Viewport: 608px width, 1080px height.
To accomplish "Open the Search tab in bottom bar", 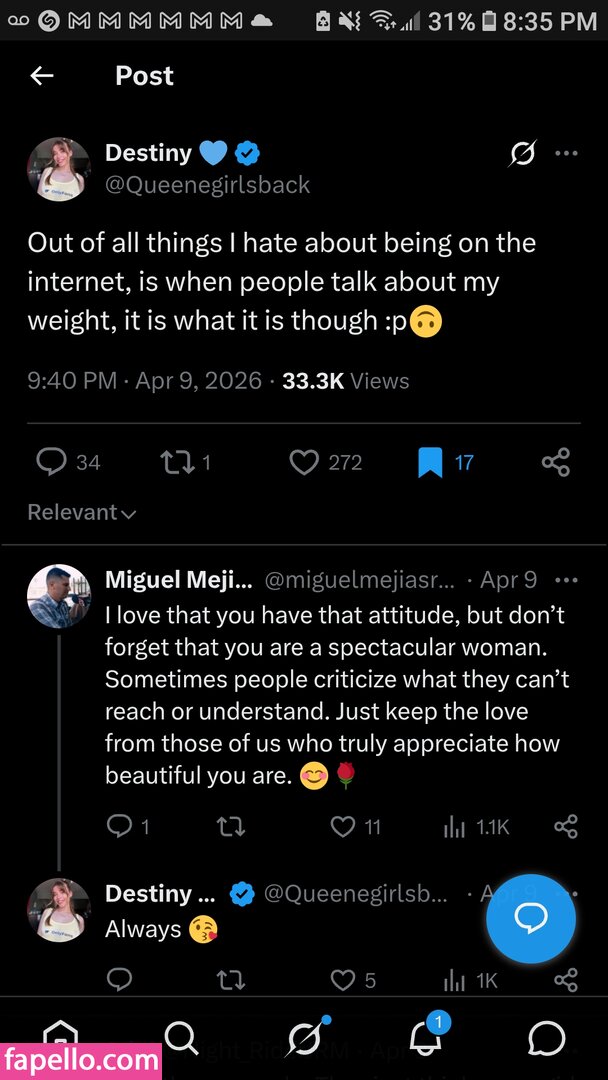I will tap(181, 1038).
